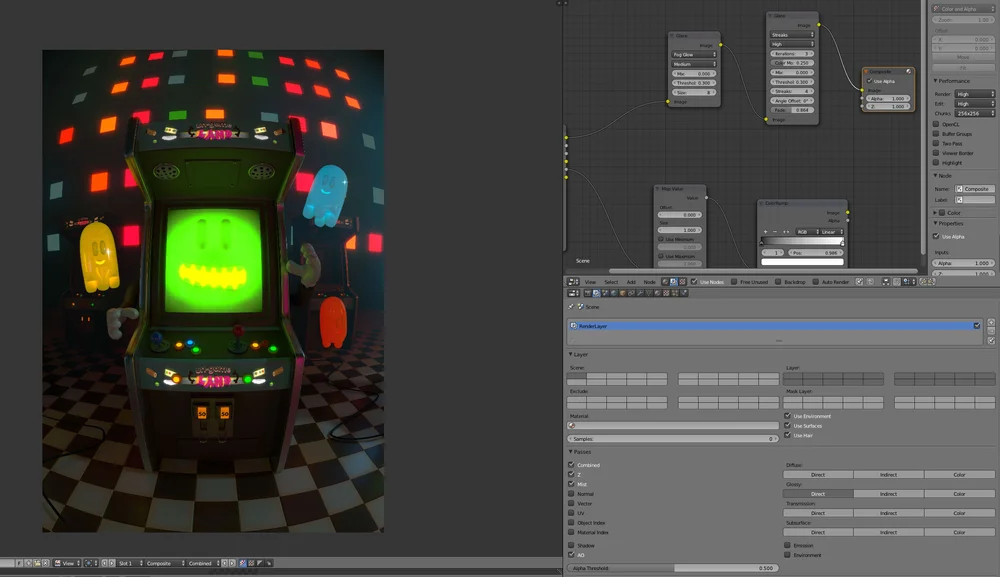Toggle the Use Nodes checkbox
Image resolution: width=1000 pixels, height=577 pixels.
pyautogui.click(x=694, y=281)
